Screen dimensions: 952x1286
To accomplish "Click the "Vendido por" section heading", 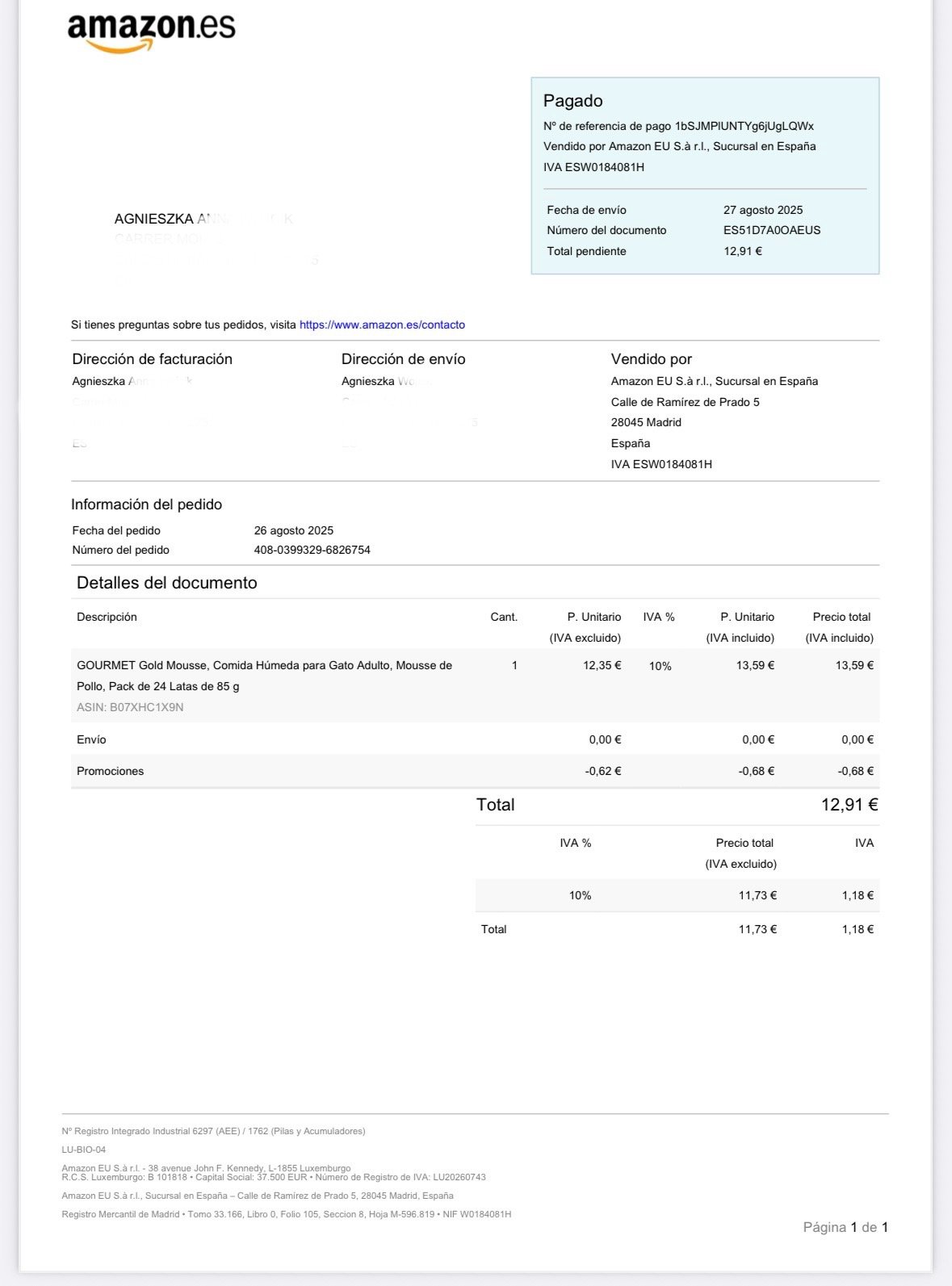I will (x=651, y=359).
